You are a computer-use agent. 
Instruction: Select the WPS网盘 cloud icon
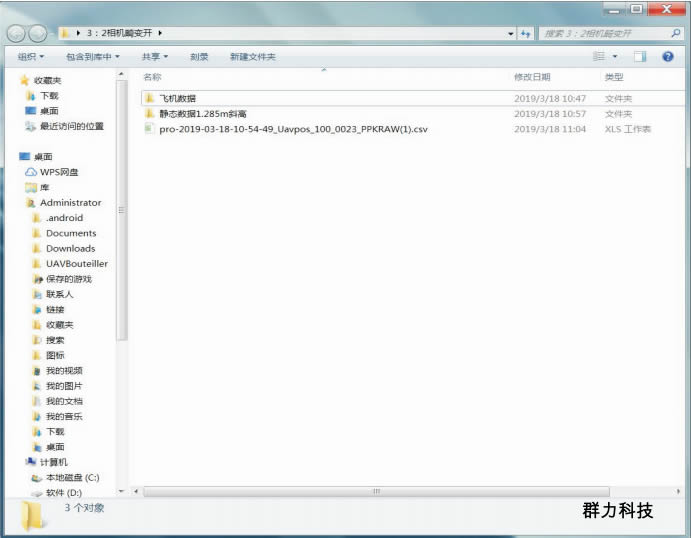click(31, 172)
